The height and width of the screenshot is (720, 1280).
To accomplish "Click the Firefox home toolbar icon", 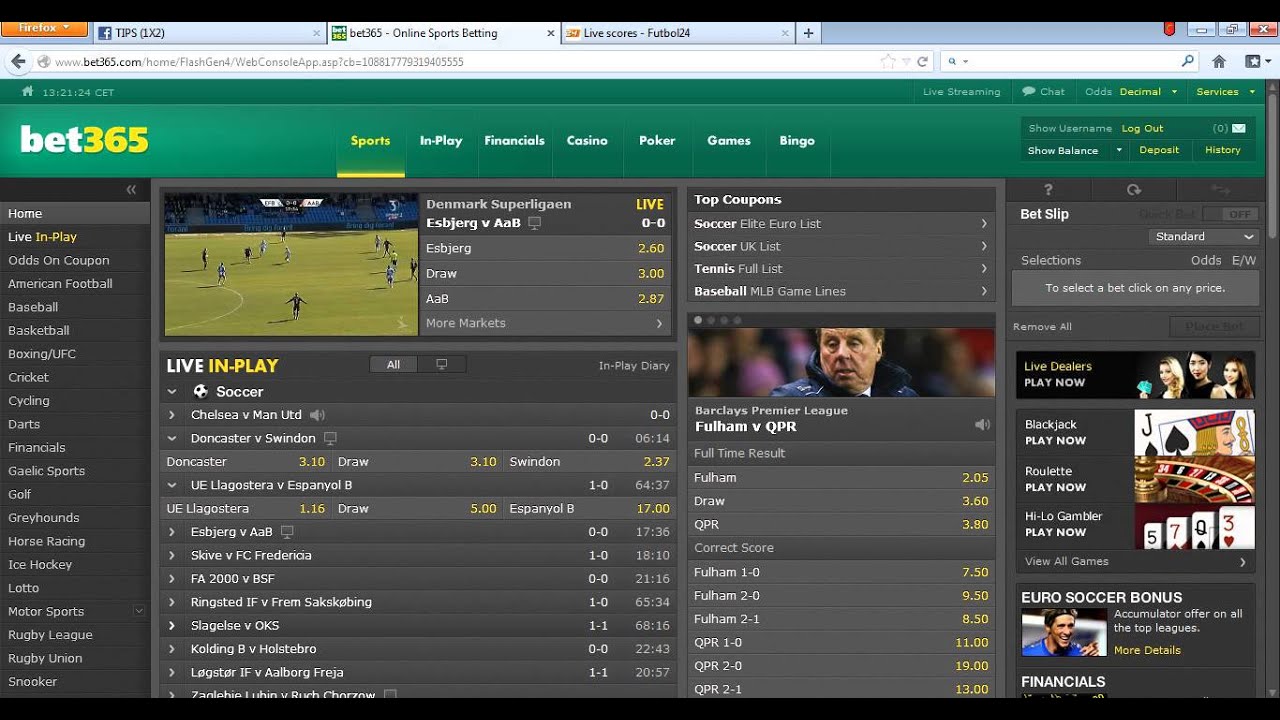I will point(1218,61).
